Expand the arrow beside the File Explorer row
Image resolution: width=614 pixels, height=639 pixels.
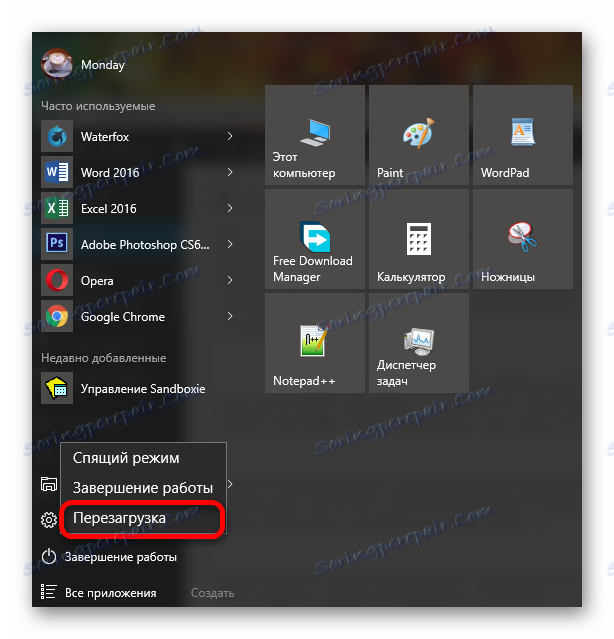click(x=231, y=484)
